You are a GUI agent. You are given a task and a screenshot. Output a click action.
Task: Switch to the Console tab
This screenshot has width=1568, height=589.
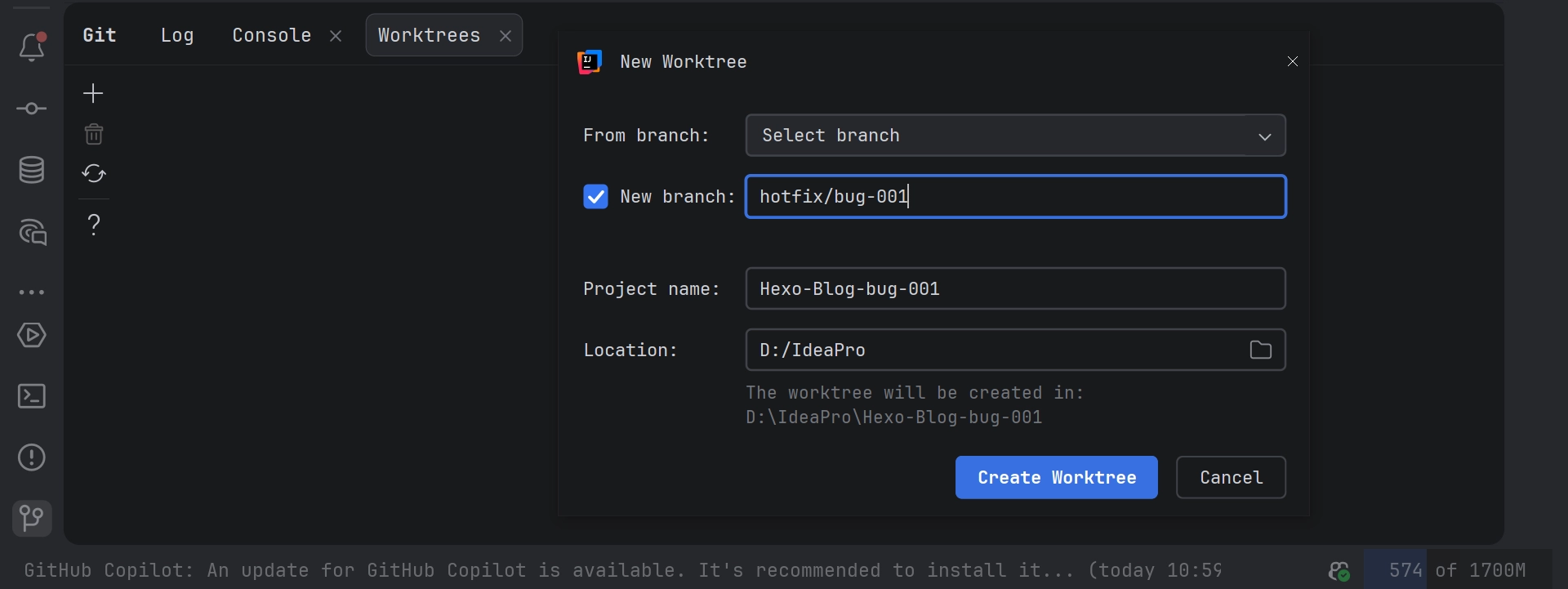[x=271, y=35]
